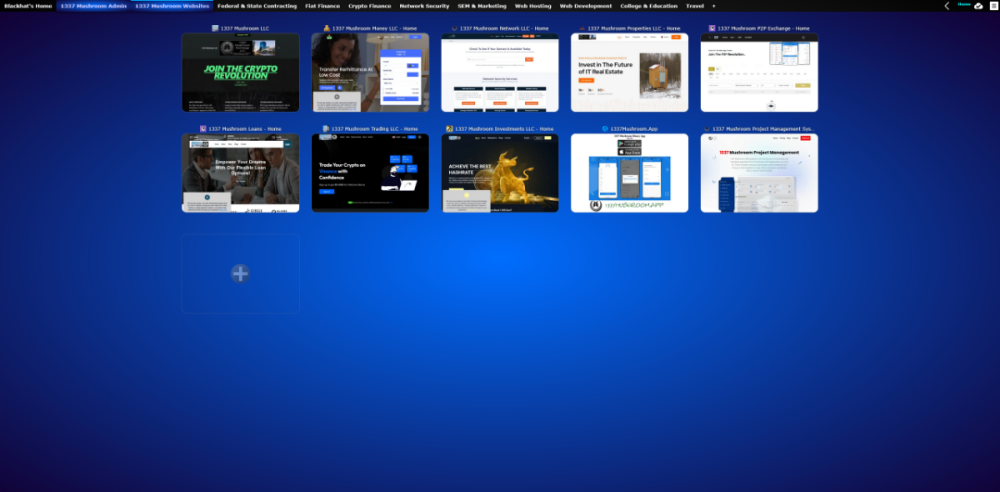
Task: Select the 1337 Mushroom Websites tab
Action: click(172, 6)
